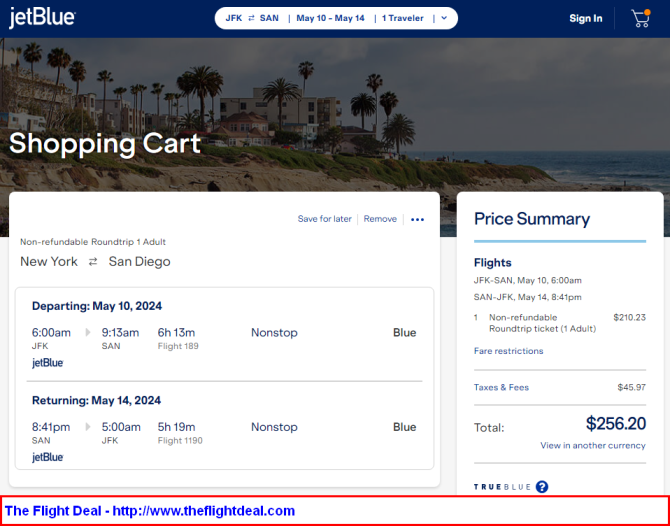The image size is (670, 526).
Task: Click the $256.20 total price
Action: point(616,423)
